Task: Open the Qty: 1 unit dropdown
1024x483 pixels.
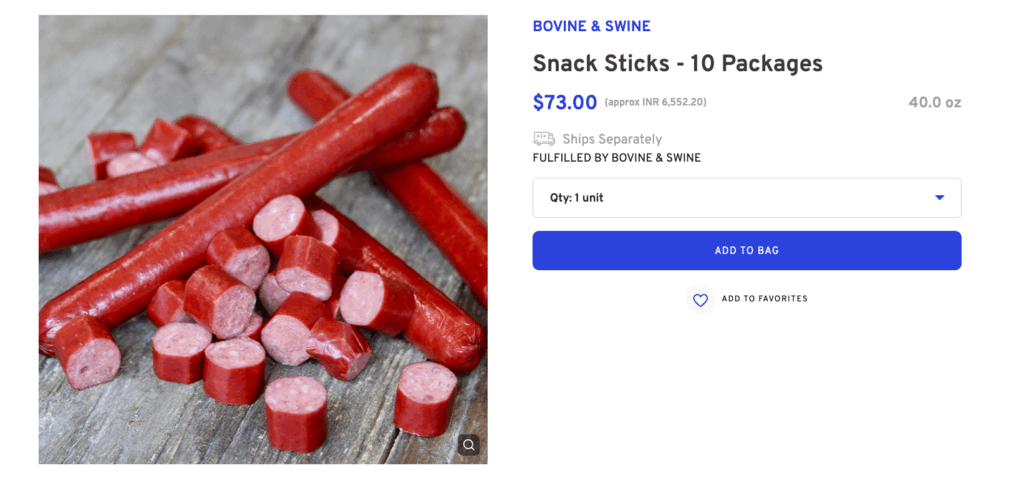Action: click(746, 198)
